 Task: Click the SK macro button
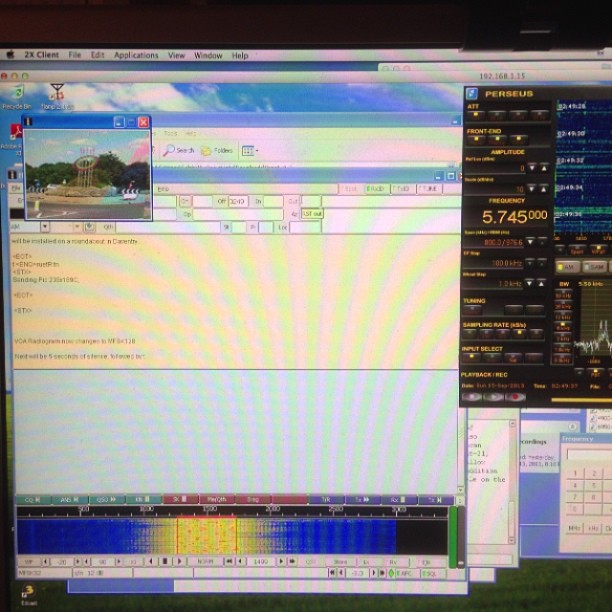180,500
